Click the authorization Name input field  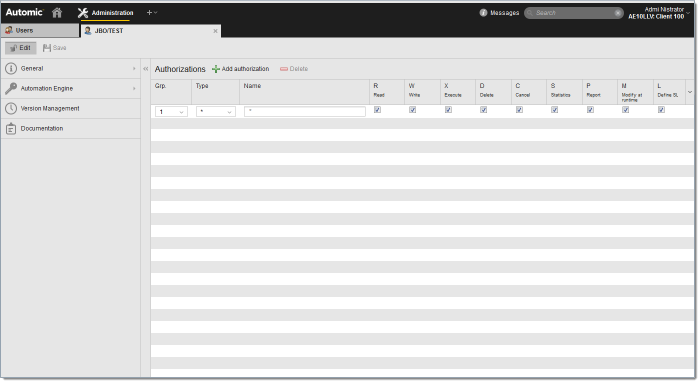(304, 112)
